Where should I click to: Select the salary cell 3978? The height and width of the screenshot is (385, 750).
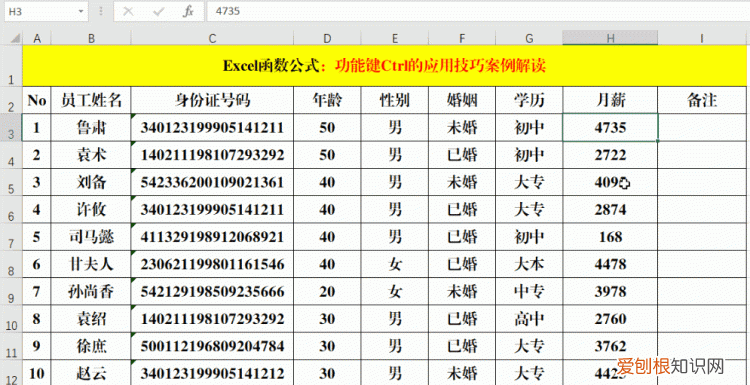click(610, 291)
